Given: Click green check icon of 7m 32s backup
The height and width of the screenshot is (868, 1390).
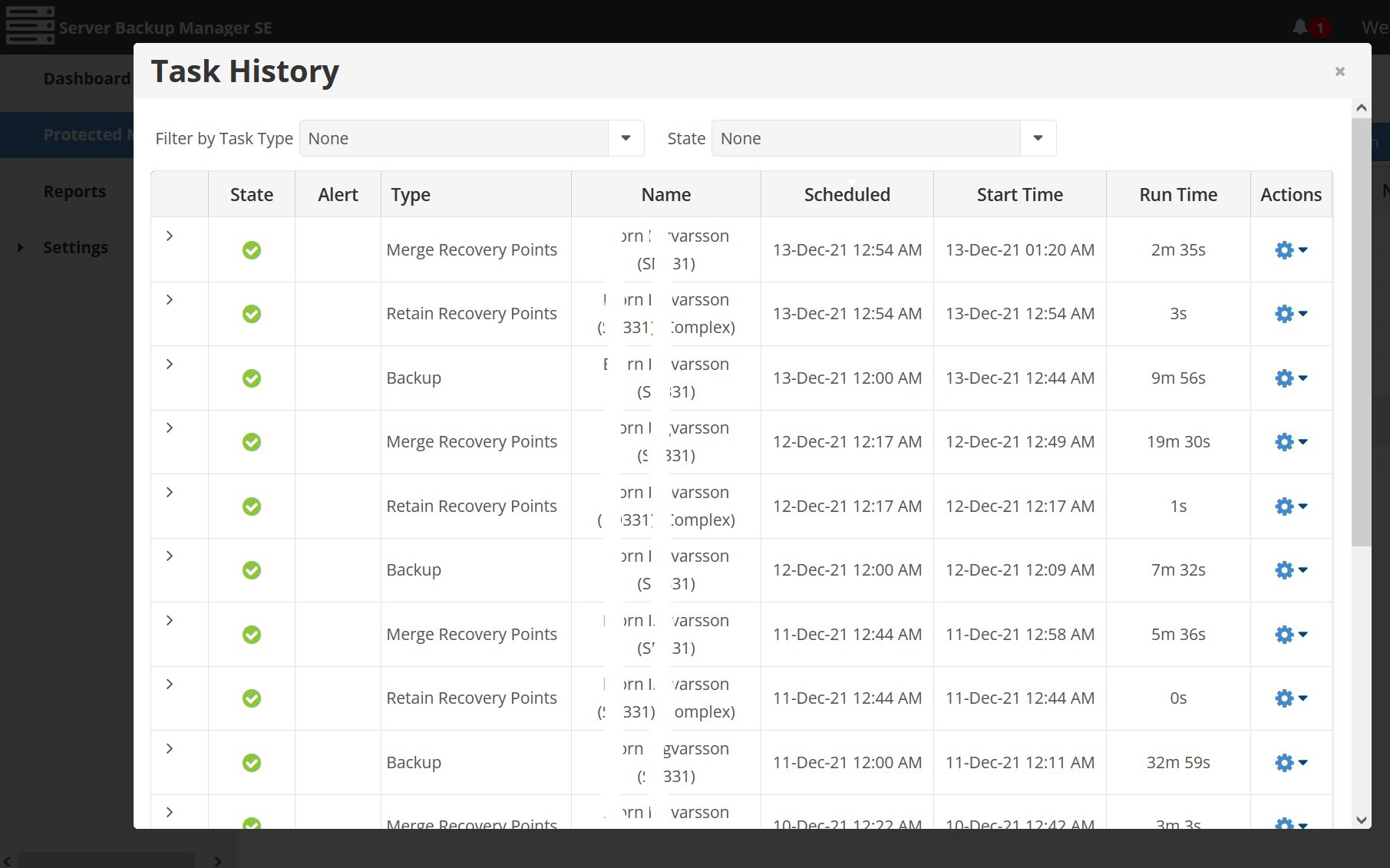Looking at the screenshot, I should [252, 570].
